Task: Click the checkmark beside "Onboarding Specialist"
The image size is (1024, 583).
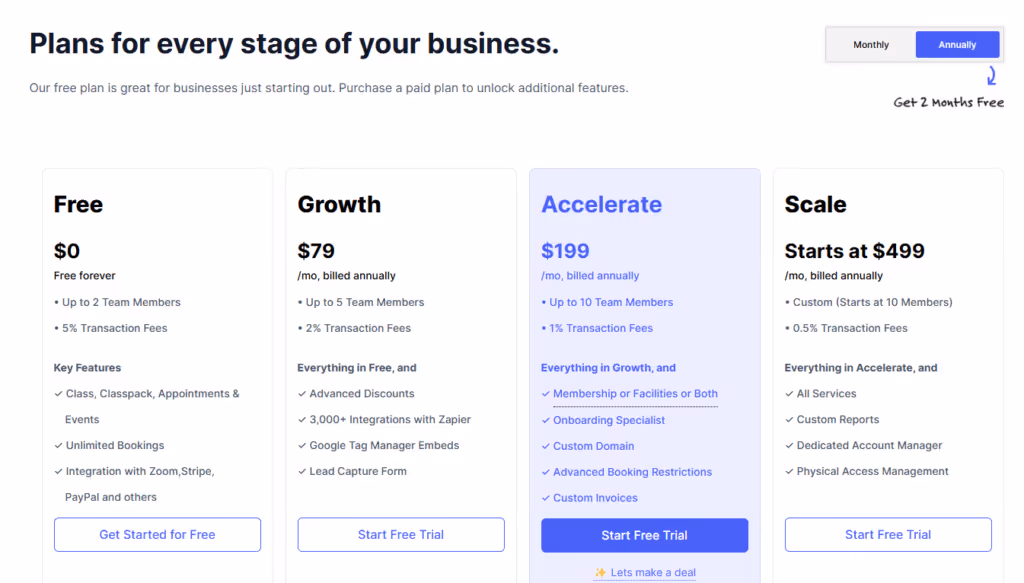Action: point(547,420)
